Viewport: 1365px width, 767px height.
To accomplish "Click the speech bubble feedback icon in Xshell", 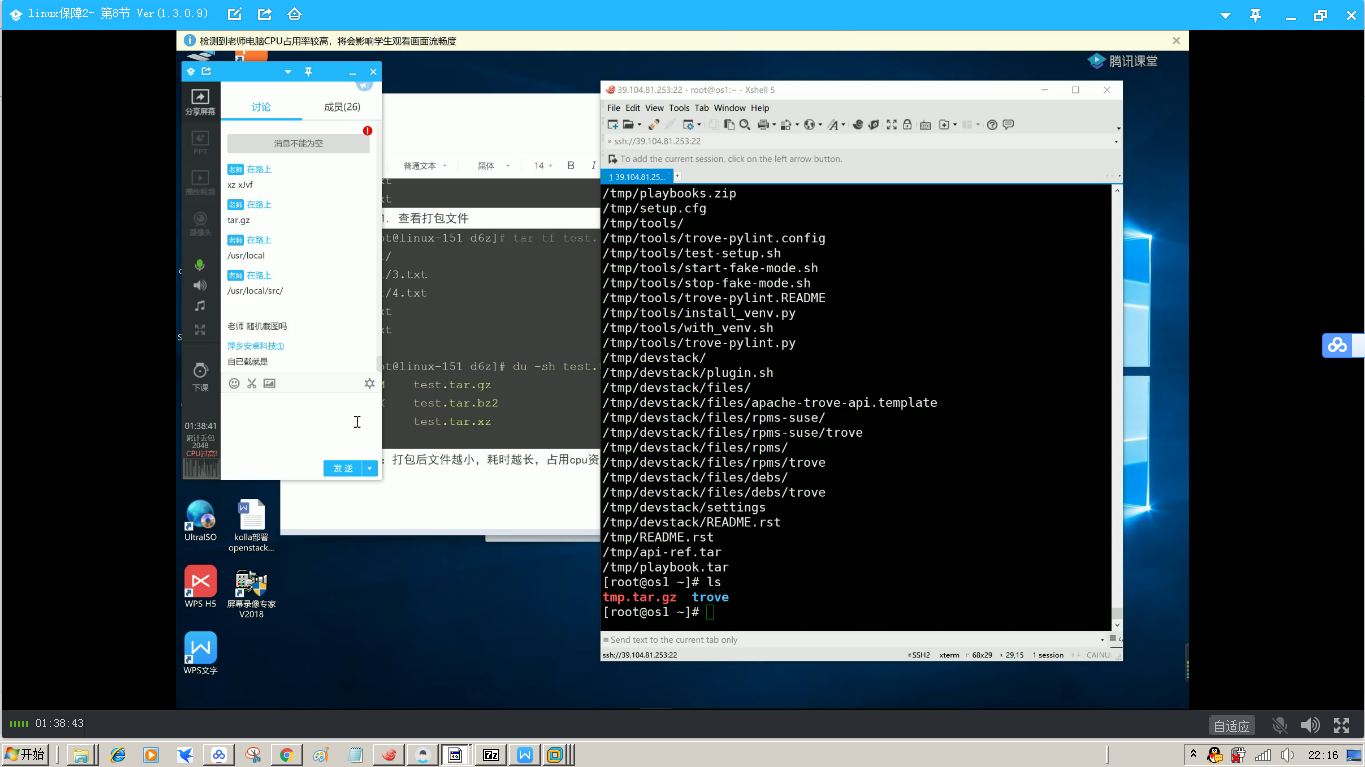I will [1008, 125].
